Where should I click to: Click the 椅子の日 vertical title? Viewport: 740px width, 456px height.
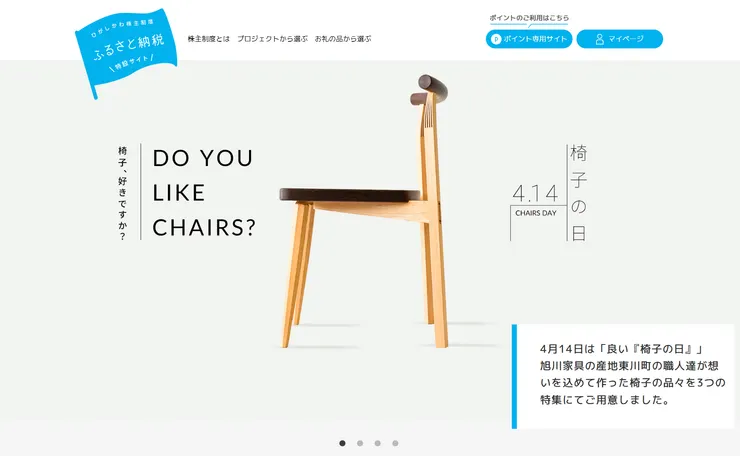click(579, 193)
